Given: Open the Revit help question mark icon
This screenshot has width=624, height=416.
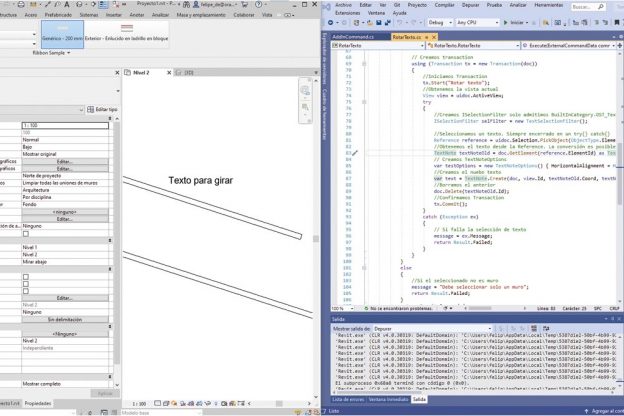Looking at the screenshot, I should pos(258,4).
